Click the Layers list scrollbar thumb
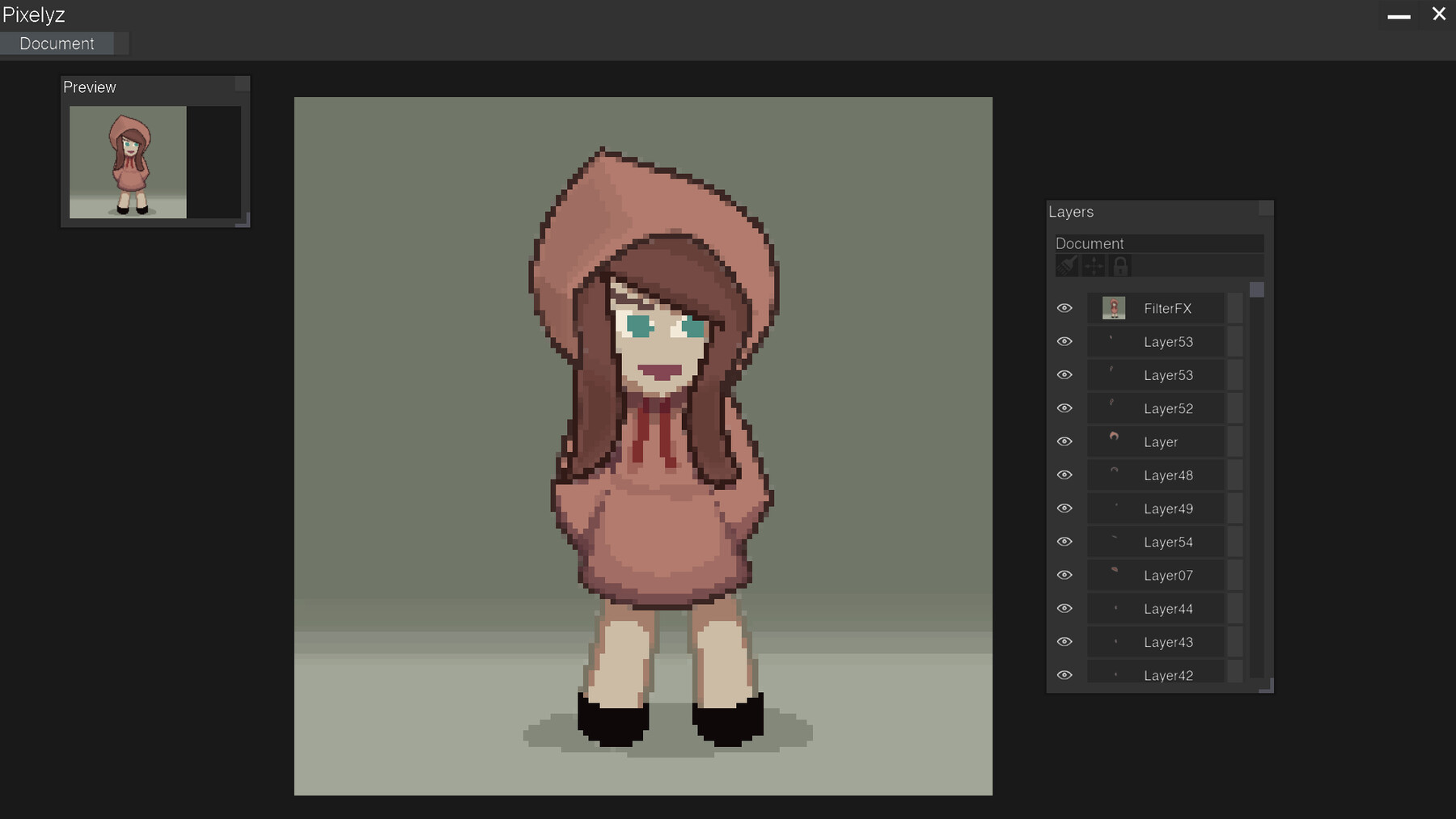1456x819 pixels. [x=1256, y=289]
